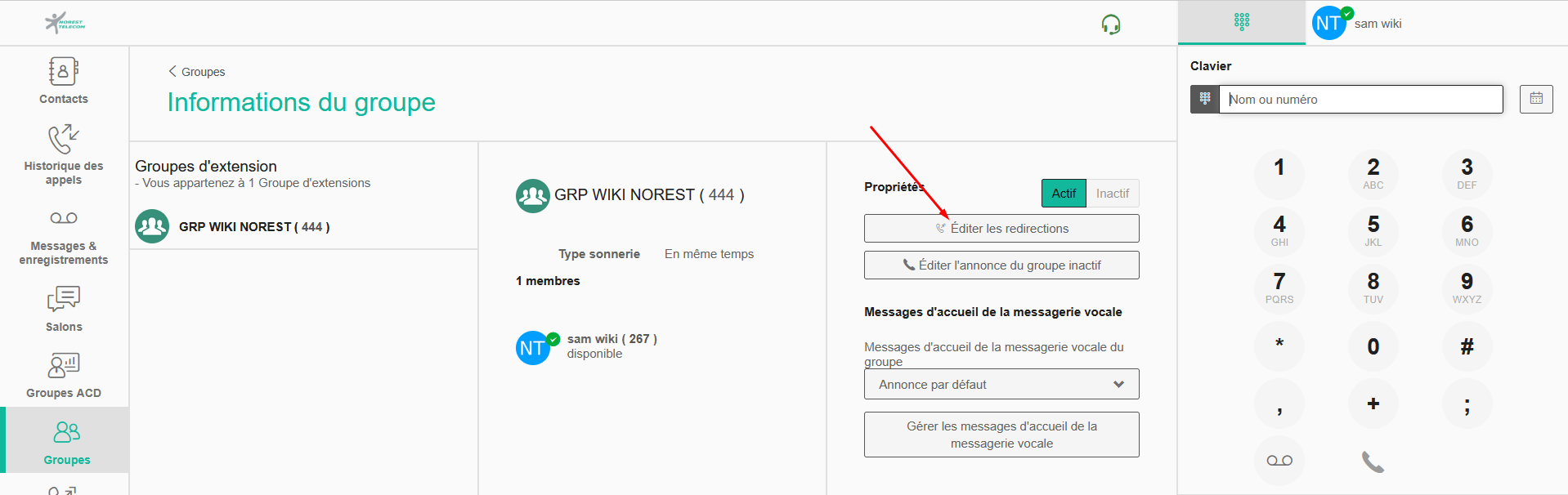Tap the hash key on keypad

click(x=1467, y=346)
